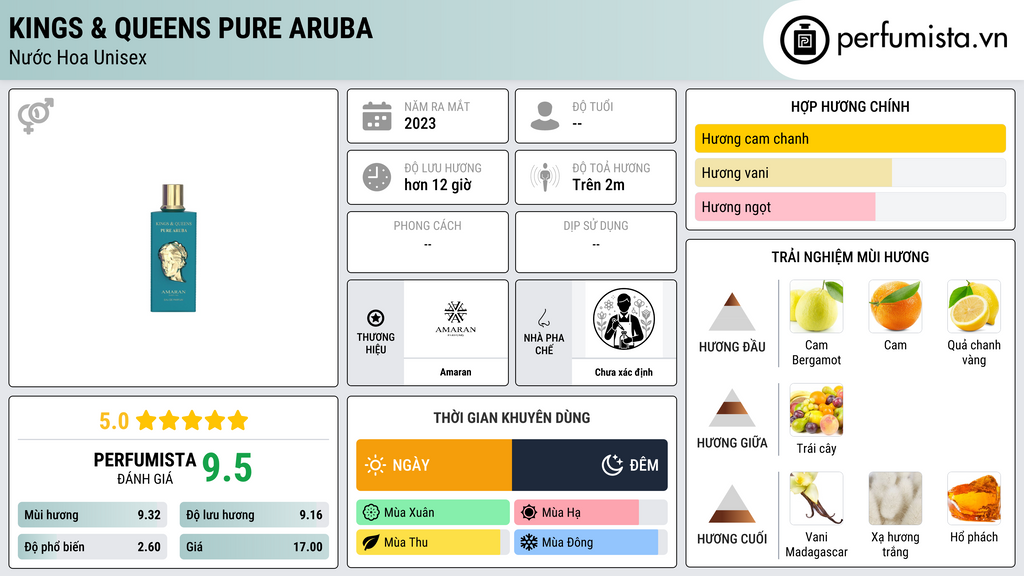Click the Độ lưu hương 9.16 score bar
Screen dimensions: 1024x576
(254, 515)
